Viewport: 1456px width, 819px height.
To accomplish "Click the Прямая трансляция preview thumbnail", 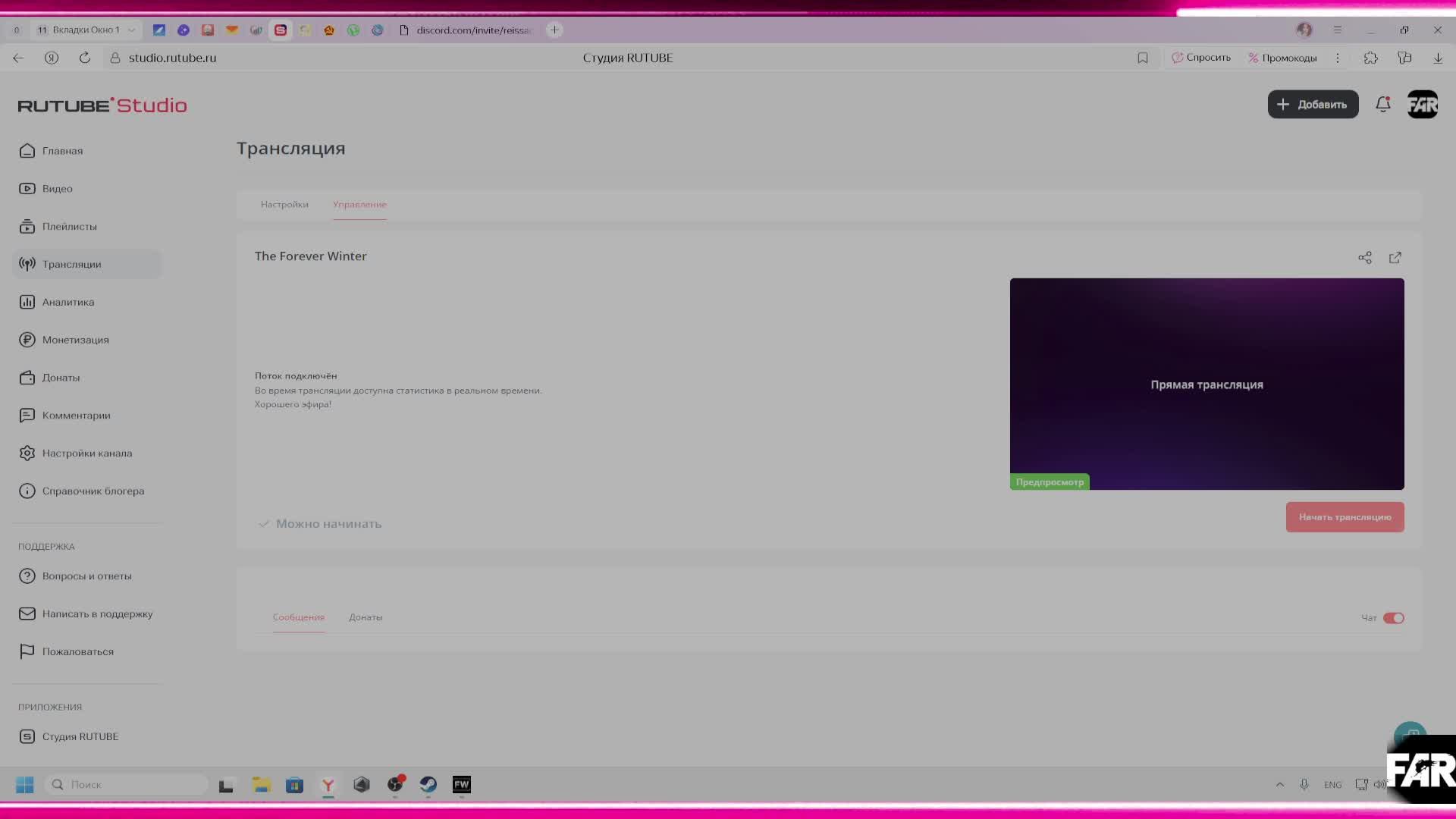I will (1207, 384).
